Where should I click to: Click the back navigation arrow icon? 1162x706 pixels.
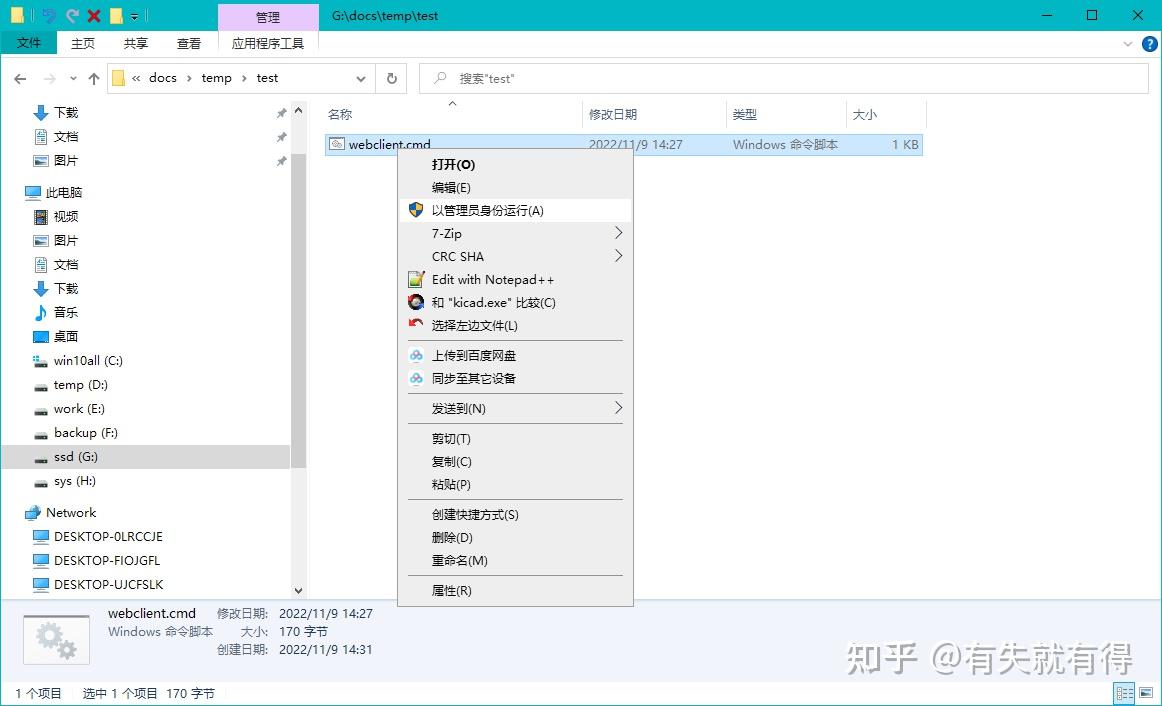tap(20, 78)
